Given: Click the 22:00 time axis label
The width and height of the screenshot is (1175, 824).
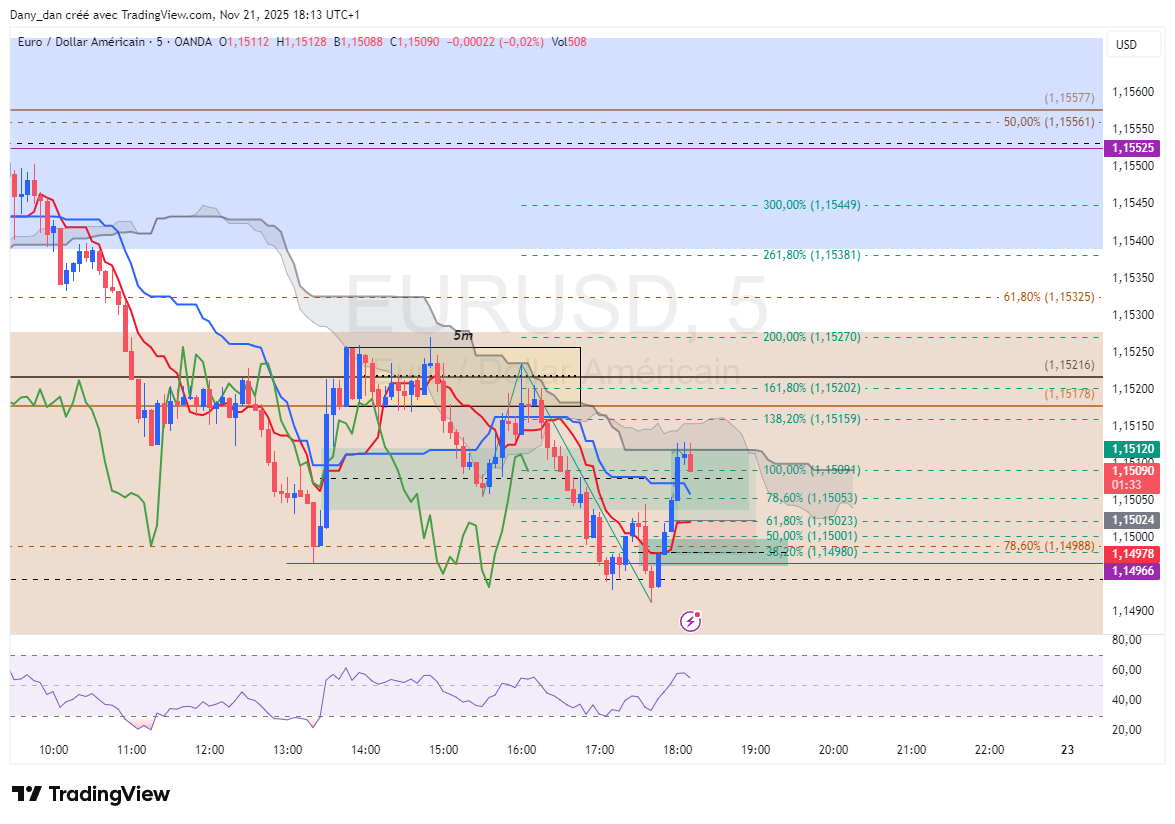Looking at the screenshot, I should [x=989, y=750].
